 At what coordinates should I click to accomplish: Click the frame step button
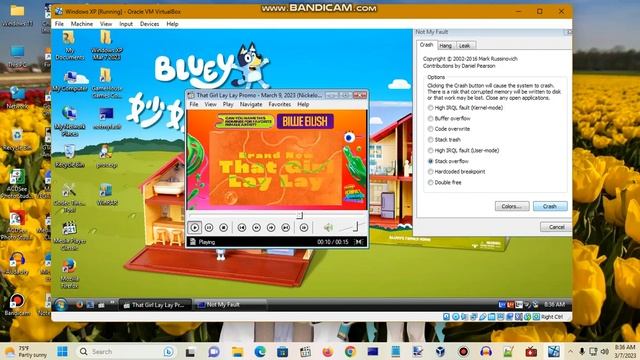(x=304, y=227)
